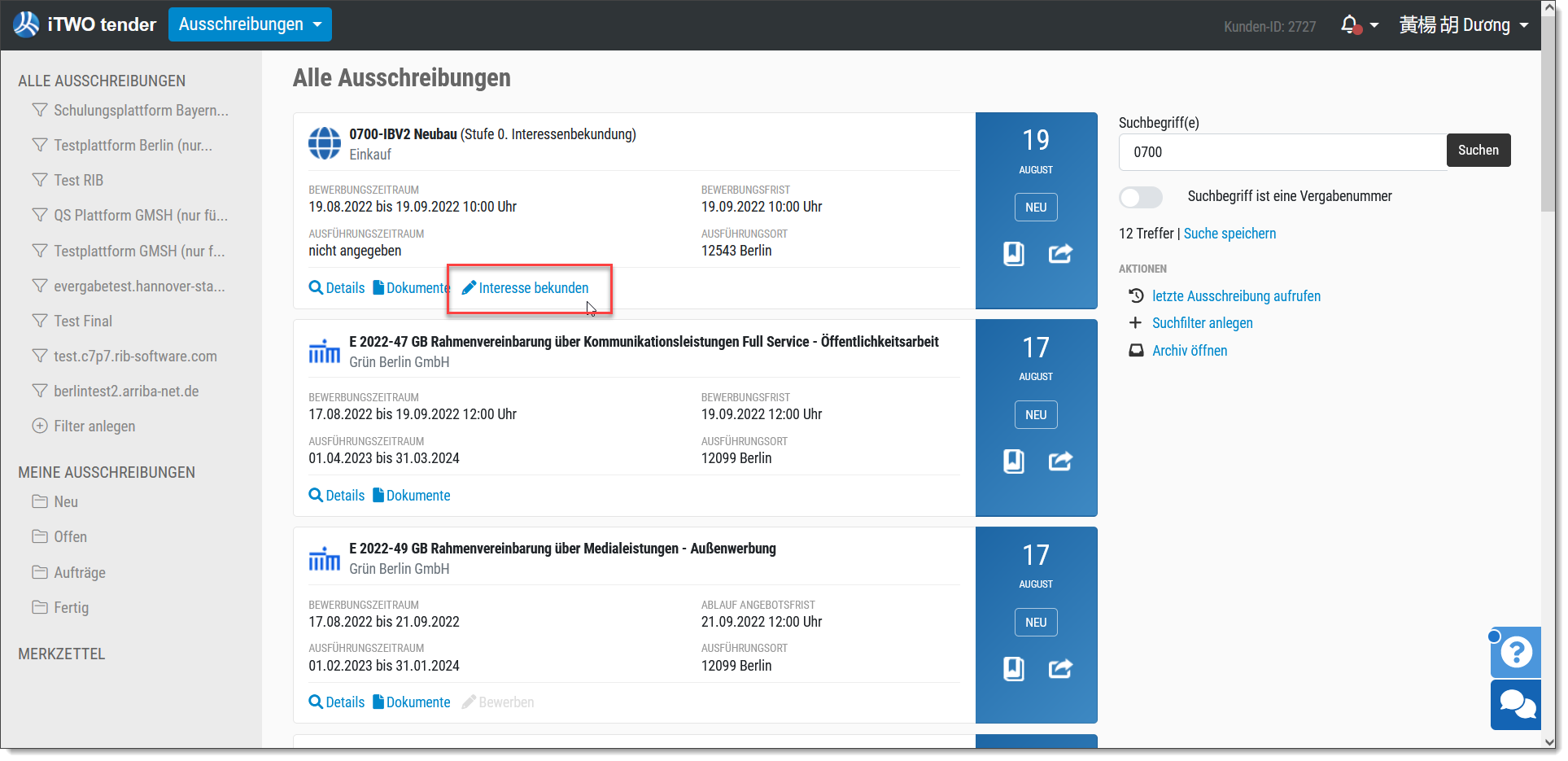Bookmark the E 2022-49 tender

(1014, 669)
